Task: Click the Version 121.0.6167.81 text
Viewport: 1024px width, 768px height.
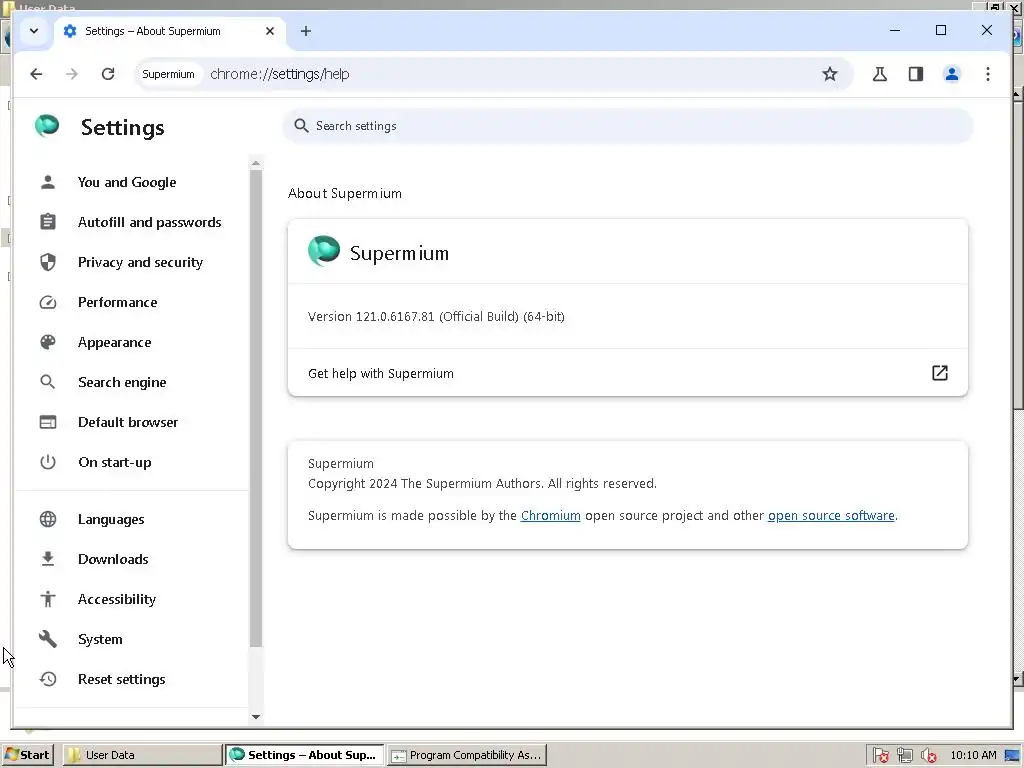Action: 436,317
